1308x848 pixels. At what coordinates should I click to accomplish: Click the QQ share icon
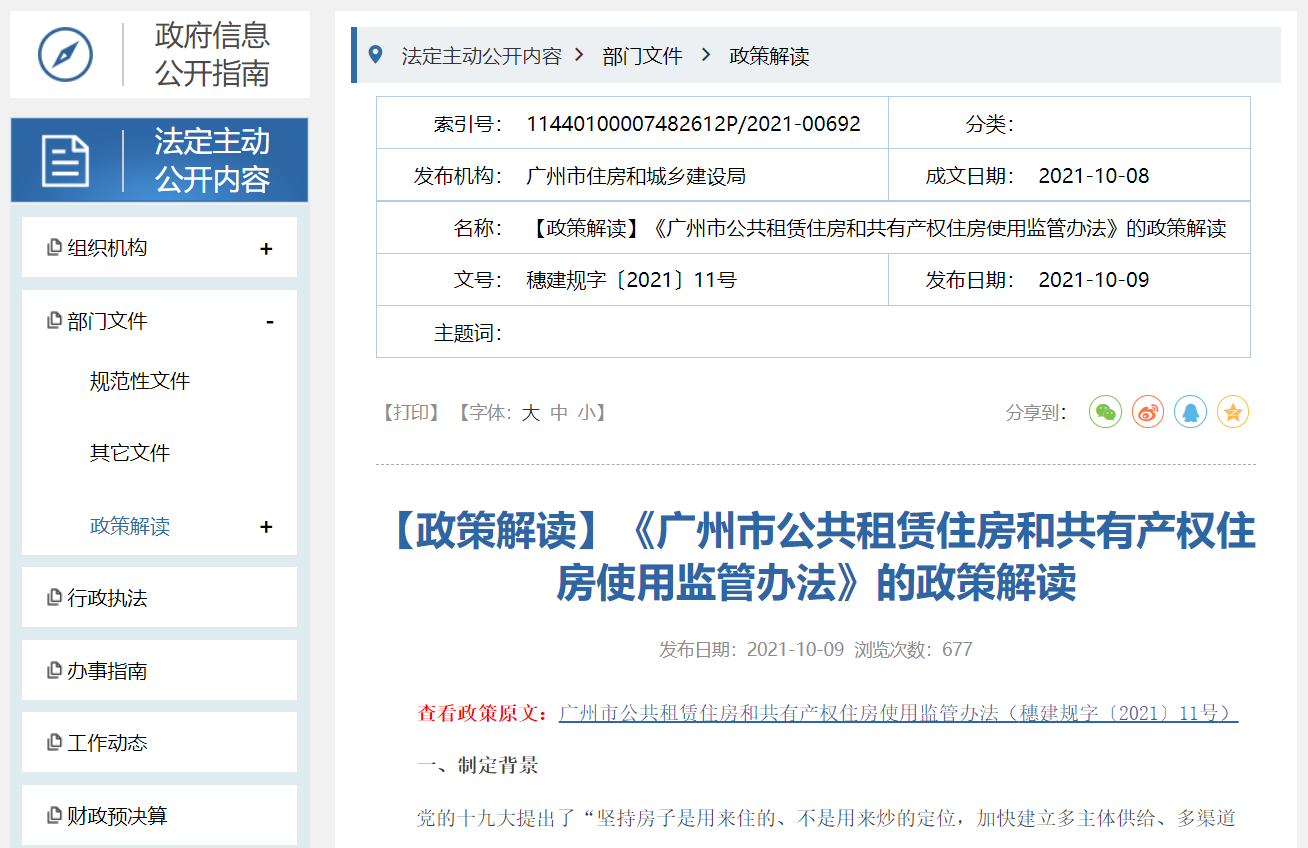[1190, 412]
